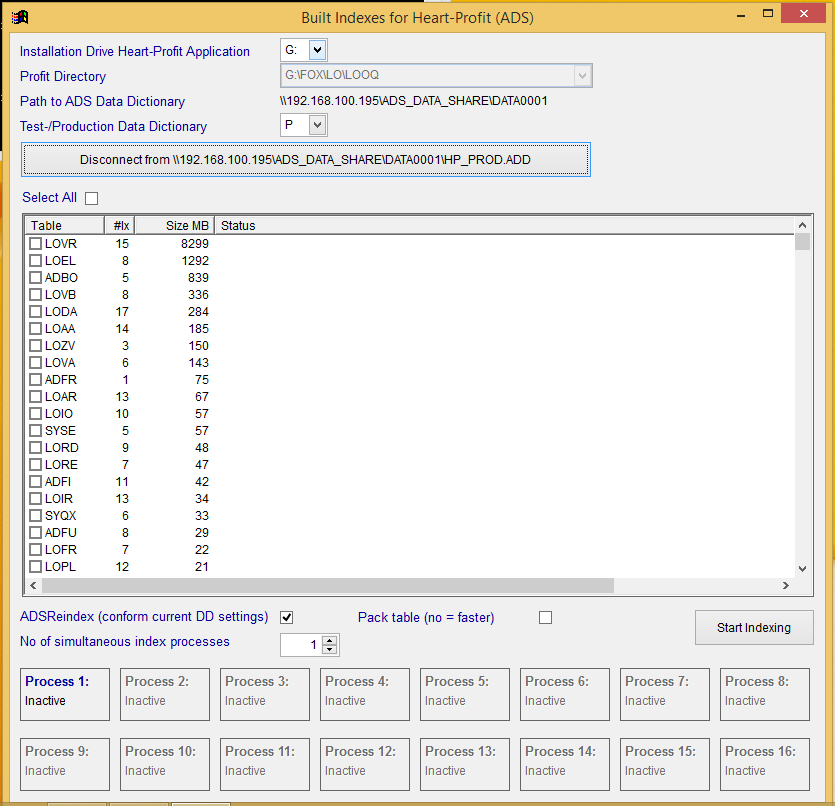This screenshot has width=835, height=806.
Task: Decrease simultaneous index processes count
Action: pyautogui.click(x=330, y=649)
